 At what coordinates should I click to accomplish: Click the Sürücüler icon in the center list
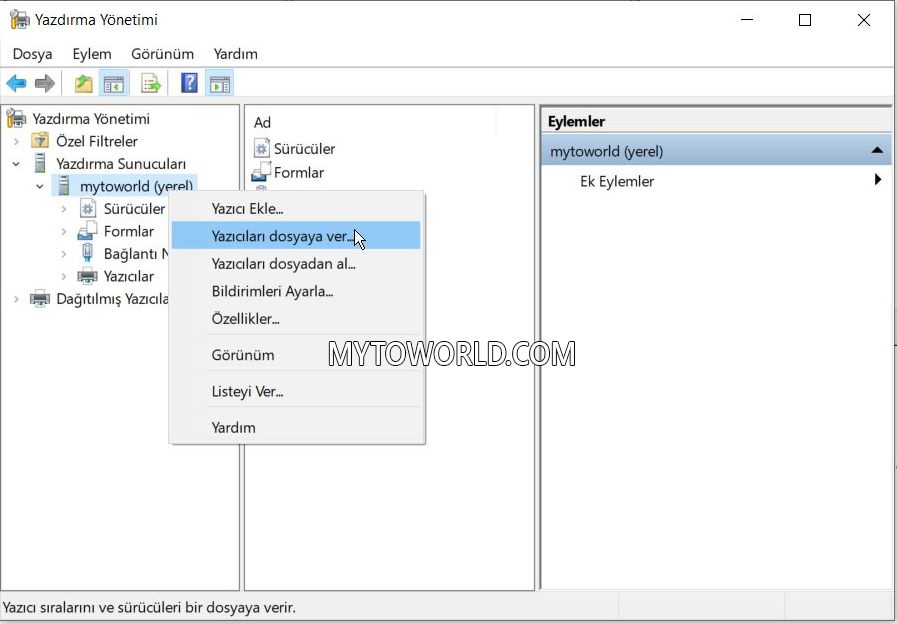[262, 148]
